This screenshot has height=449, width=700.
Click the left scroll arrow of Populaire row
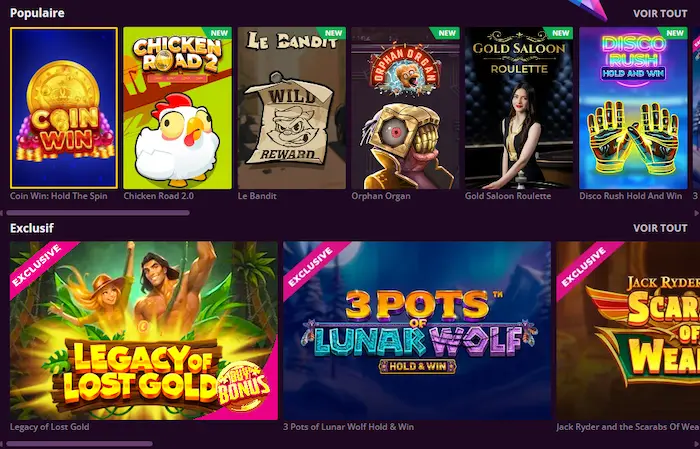click(x=2, y=213)
